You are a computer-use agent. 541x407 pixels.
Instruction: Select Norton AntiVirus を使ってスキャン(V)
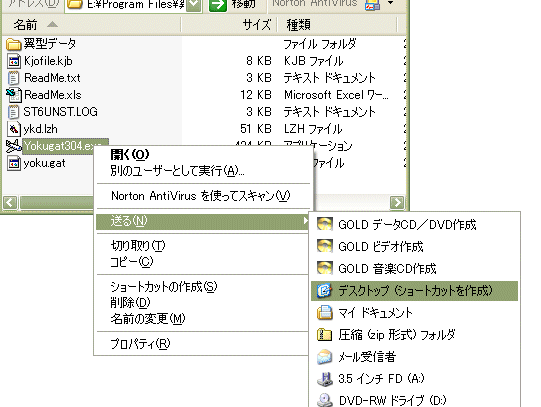coord(203,196)
